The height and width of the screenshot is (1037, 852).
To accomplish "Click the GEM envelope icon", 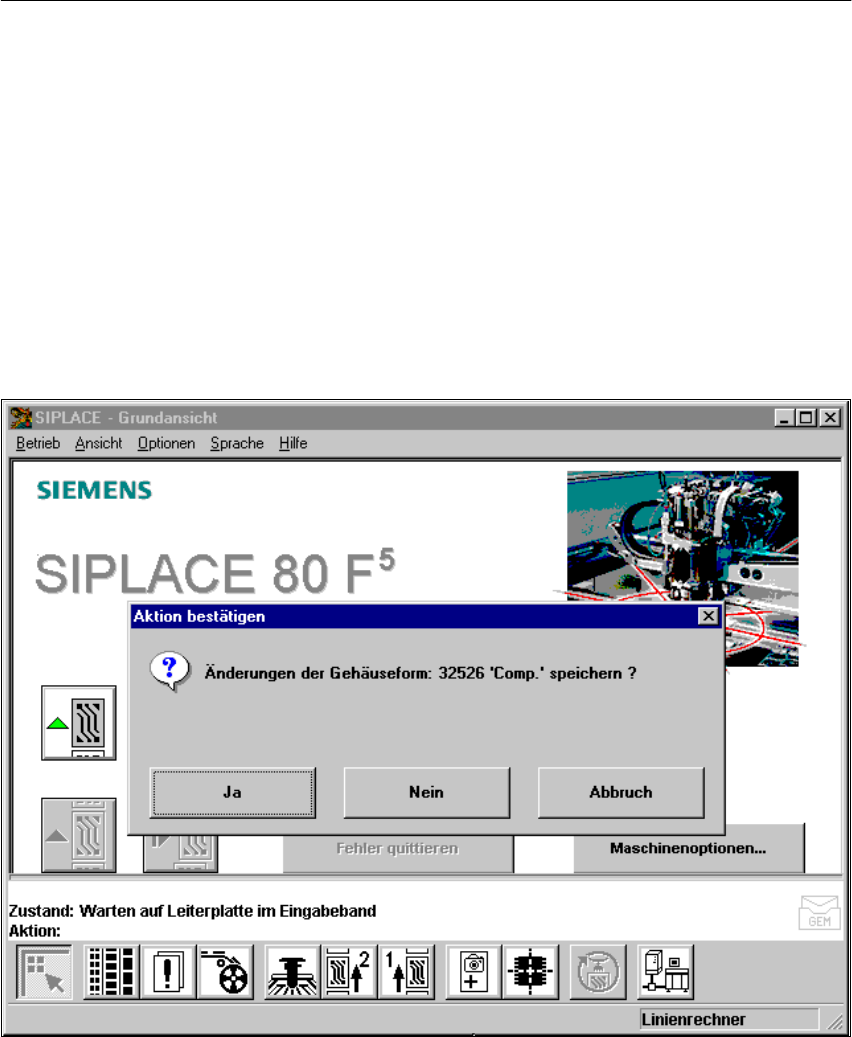I will pos(819,913).
